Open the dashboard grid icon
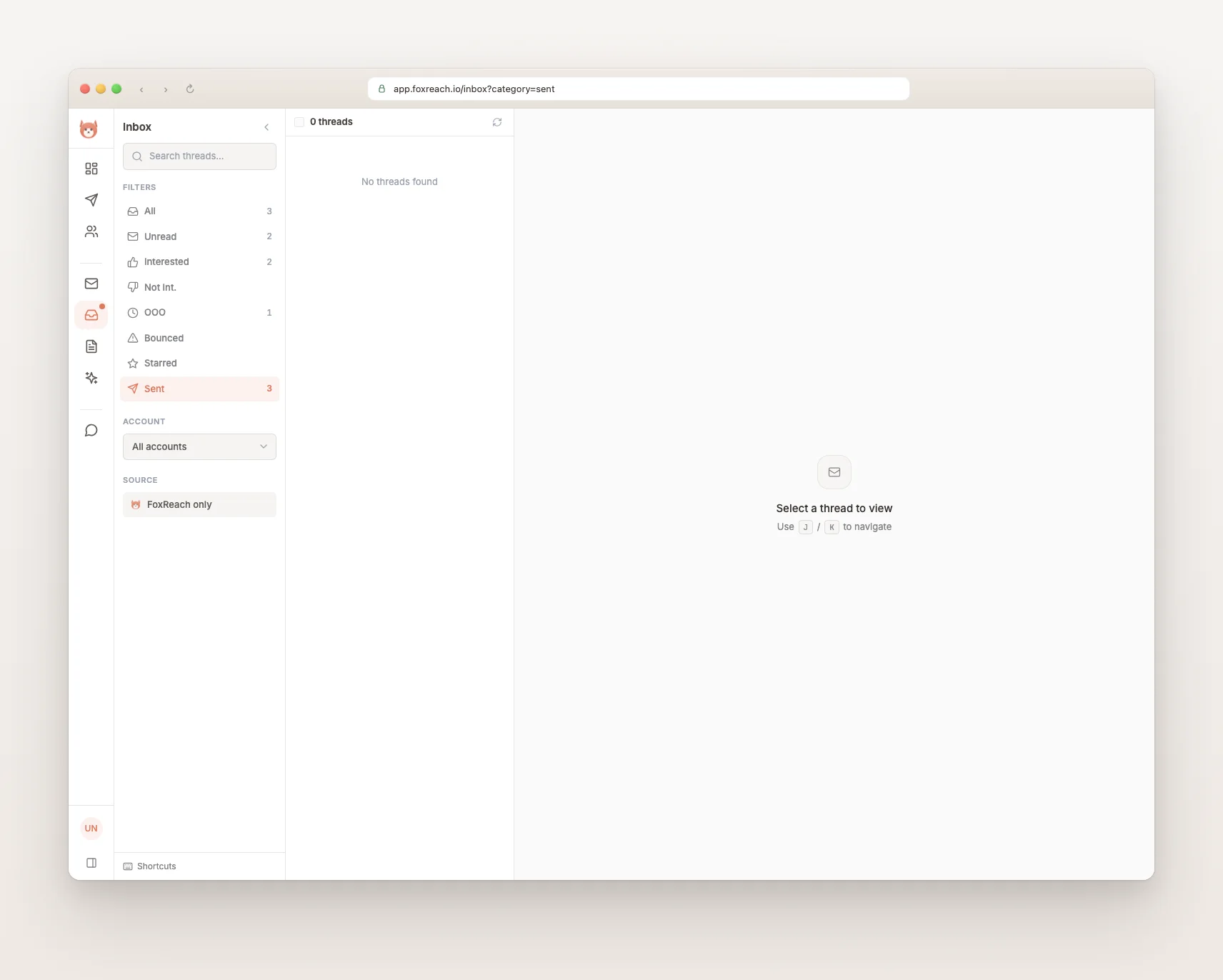 click(x=91, y=169)
